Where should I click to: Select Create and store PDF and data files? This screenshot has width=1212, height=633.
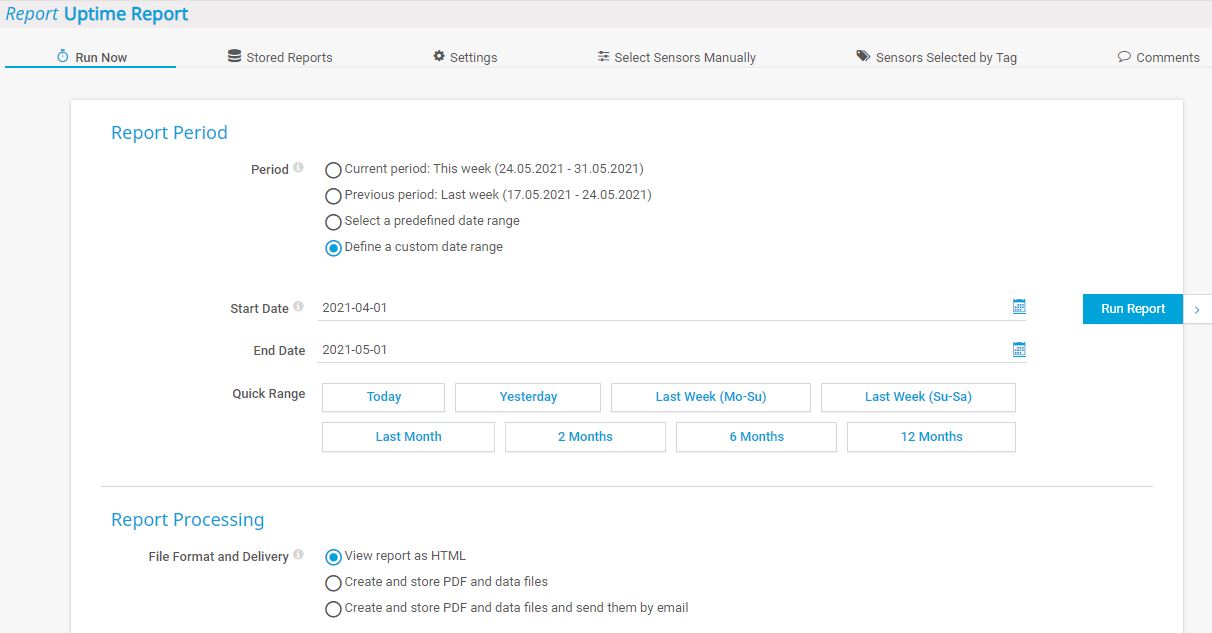[333, 583]
